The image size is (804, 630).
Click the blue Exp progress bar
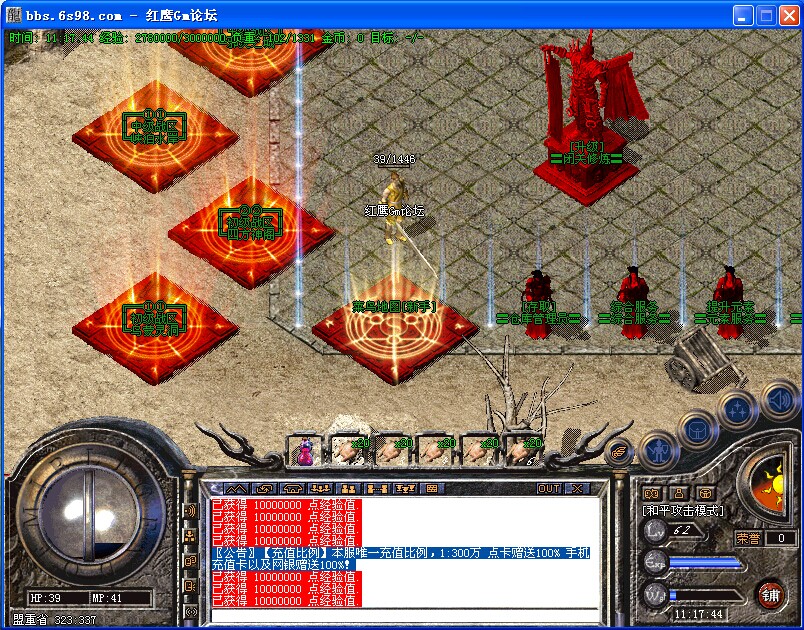(x=706, y=563)
